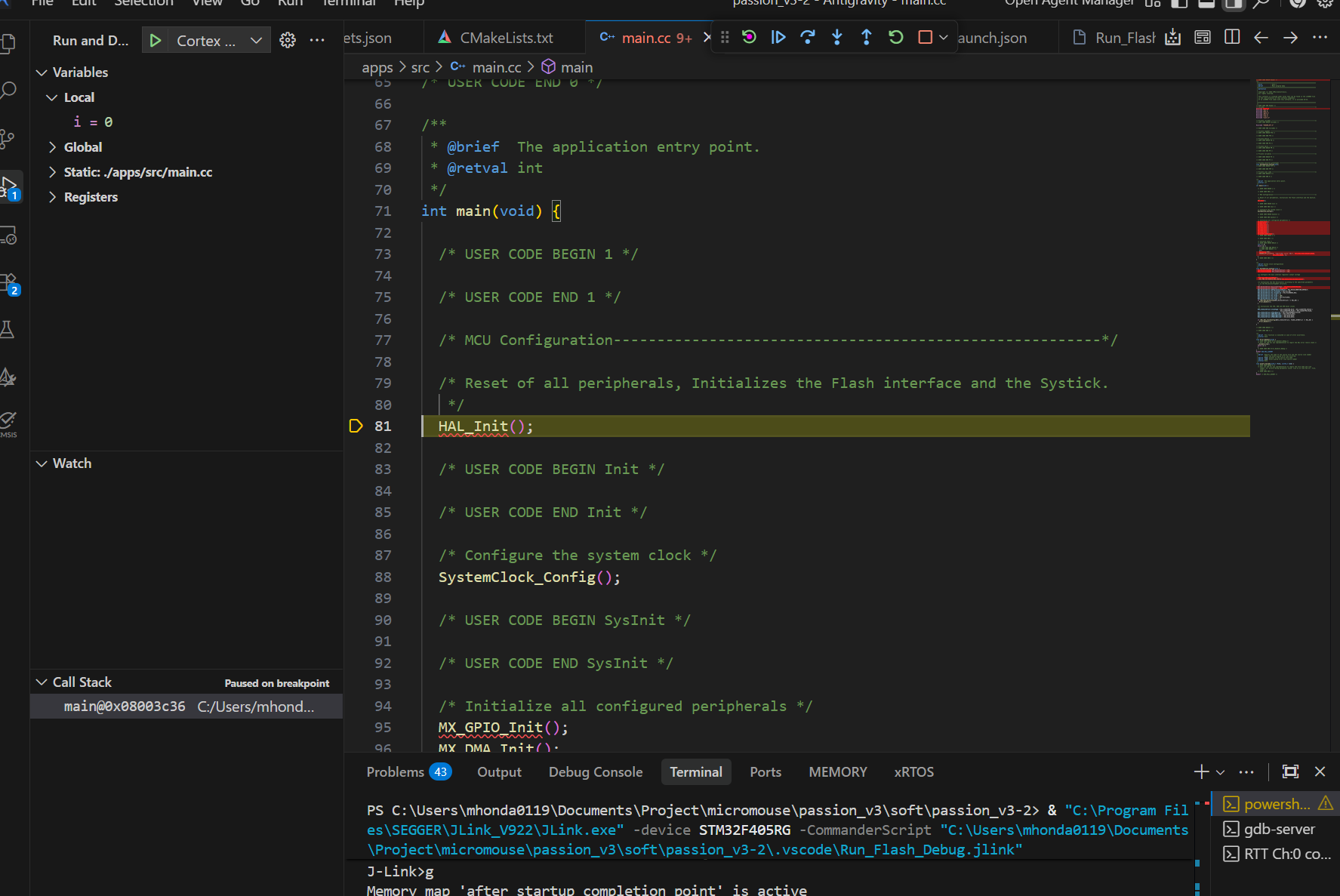Image resolution: width=1340 pixels, height=896 pixels.
Task: Switch to the Debug Console tab
Action: [x=596, y=772]
